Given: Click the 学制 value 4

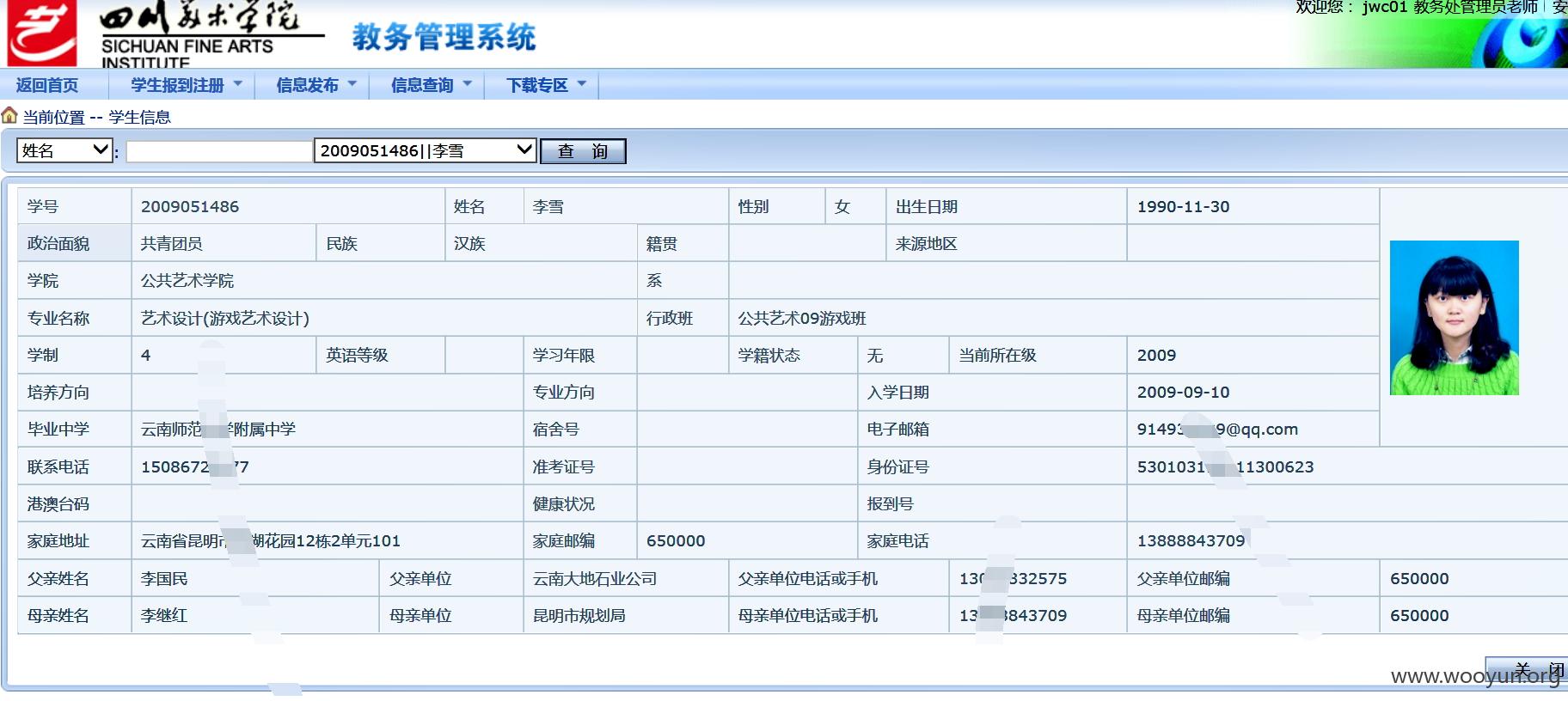Looking at the screenshot, I should coord(146,356).
